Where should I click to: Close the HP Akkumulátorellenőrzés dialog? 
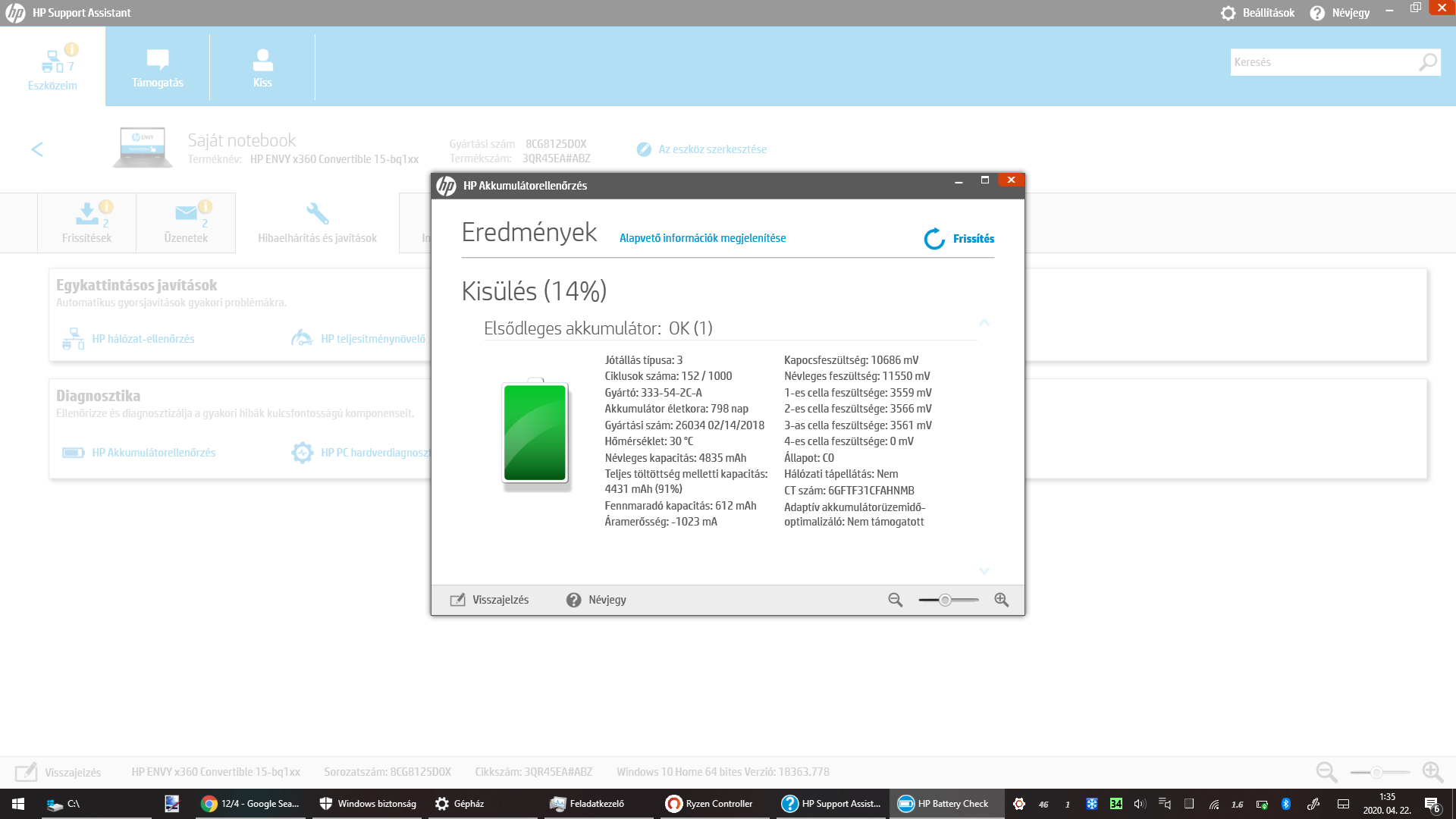1011,180
